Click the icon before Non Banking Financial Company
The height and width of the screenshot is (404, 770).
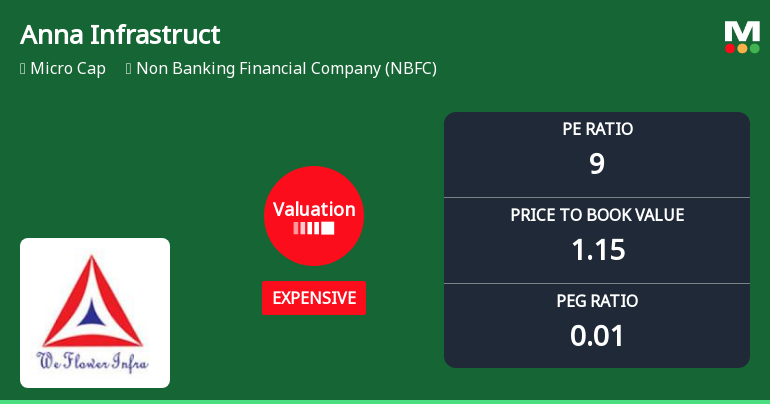[x=129, y=69]
